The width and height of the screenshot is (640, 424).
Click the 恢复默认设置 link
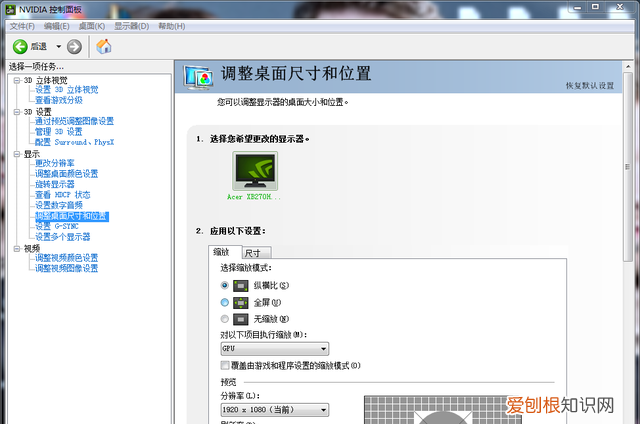[590, 86]
